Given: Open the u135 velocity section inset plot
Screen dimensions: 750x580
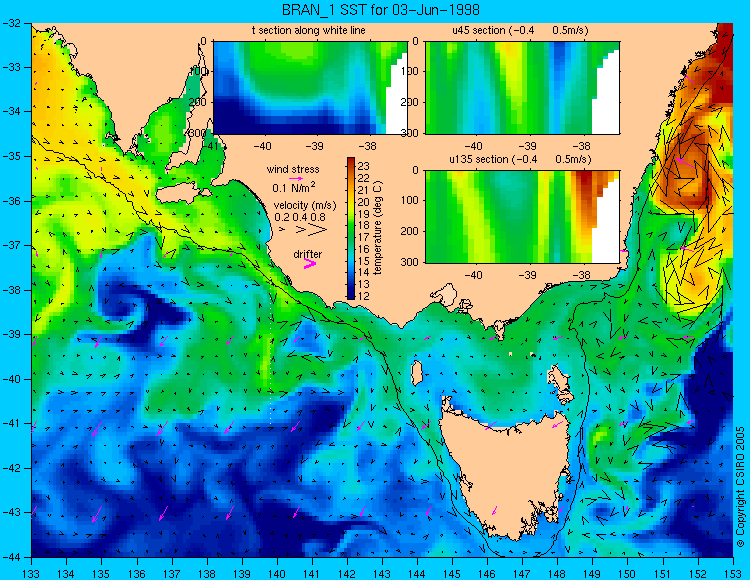Looking at the screenshot, I should tap(522, 217).
